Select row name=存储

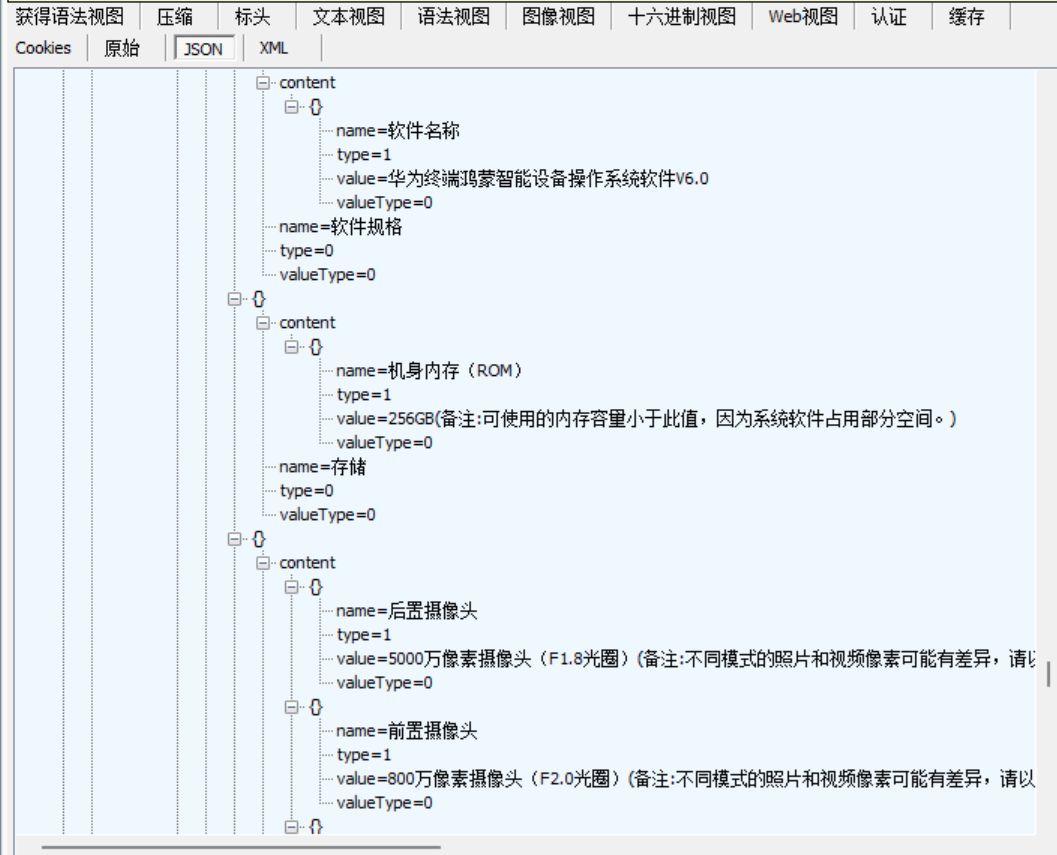[322, 467]
